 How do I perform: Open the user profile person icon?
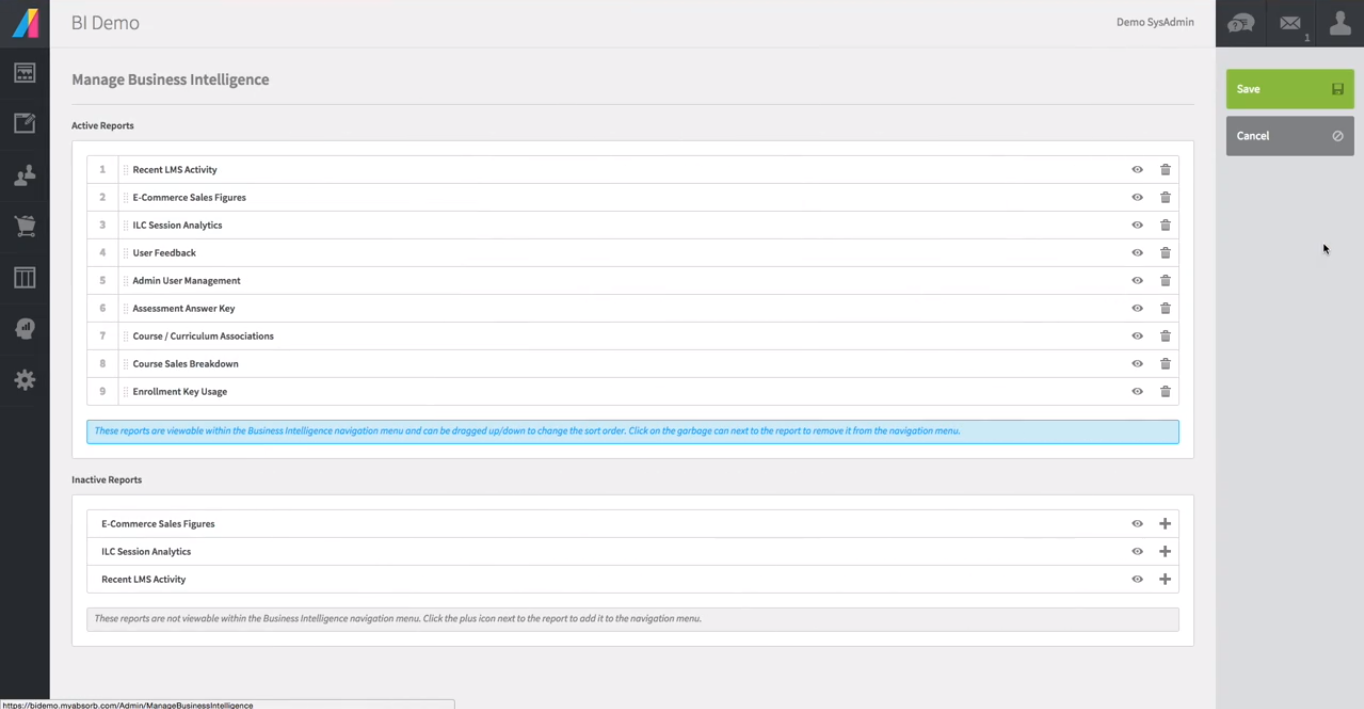1339,22
